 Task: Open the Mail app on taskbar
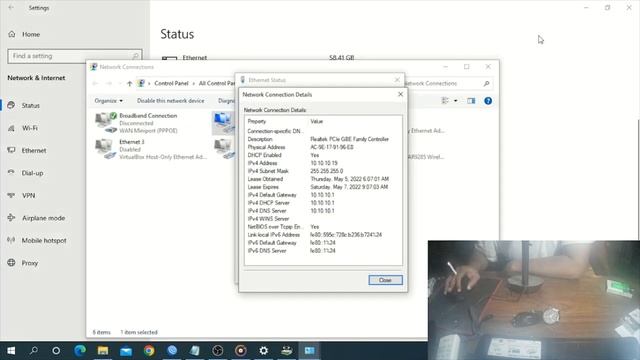coord(126,350)
